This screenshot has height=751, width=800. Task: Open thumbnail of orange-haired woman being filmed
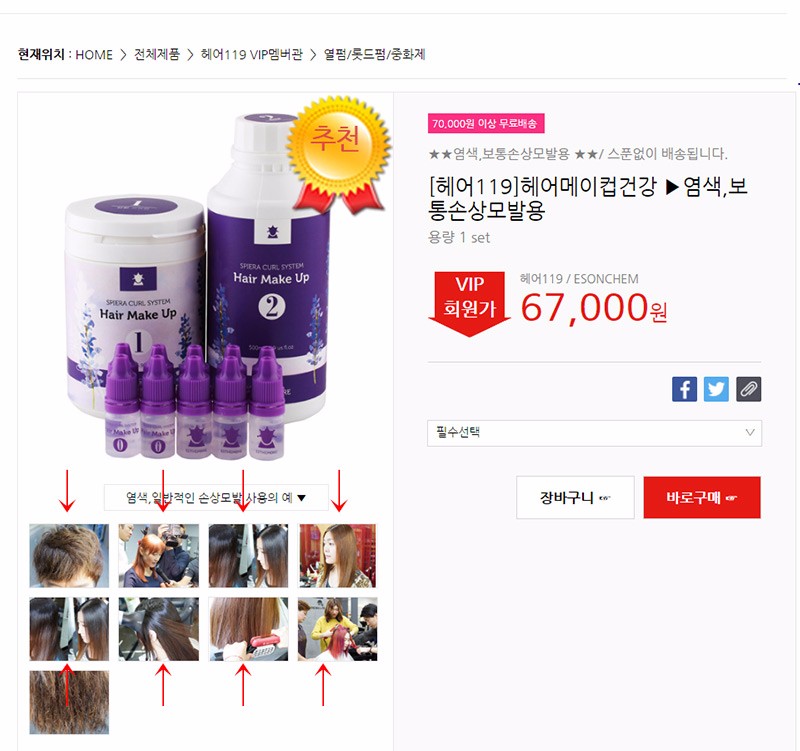pyautogui.click(x=159, y=556)
